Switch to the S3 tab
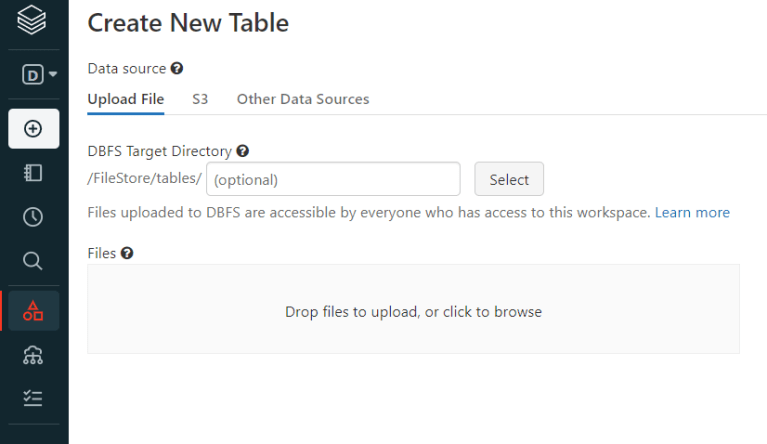Viewport: 767px width, 444px height. [x=200, y=99]
